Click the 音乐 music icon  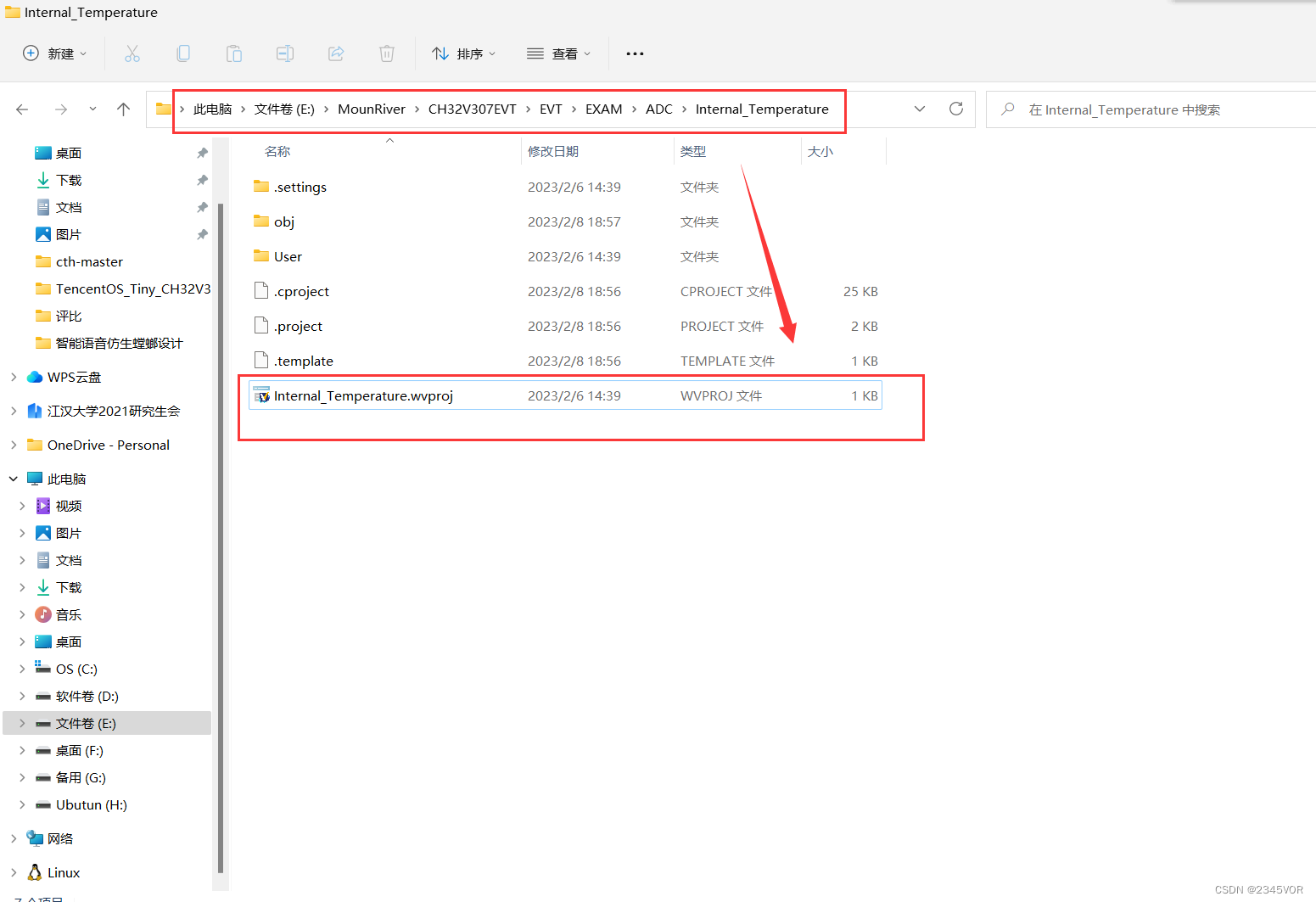(x=43, y=614)
